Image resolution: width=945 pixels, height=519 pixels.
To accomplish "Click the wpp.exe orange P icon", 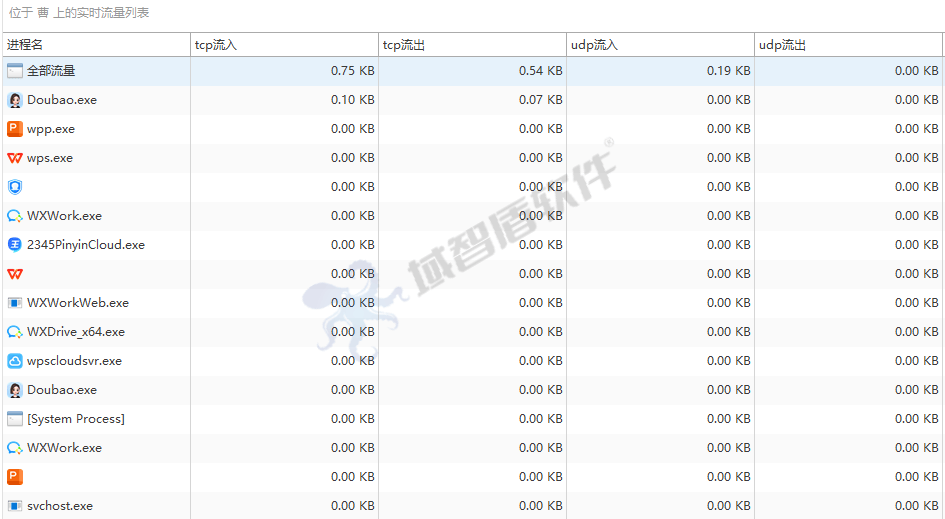I will [x=15, y=129].
